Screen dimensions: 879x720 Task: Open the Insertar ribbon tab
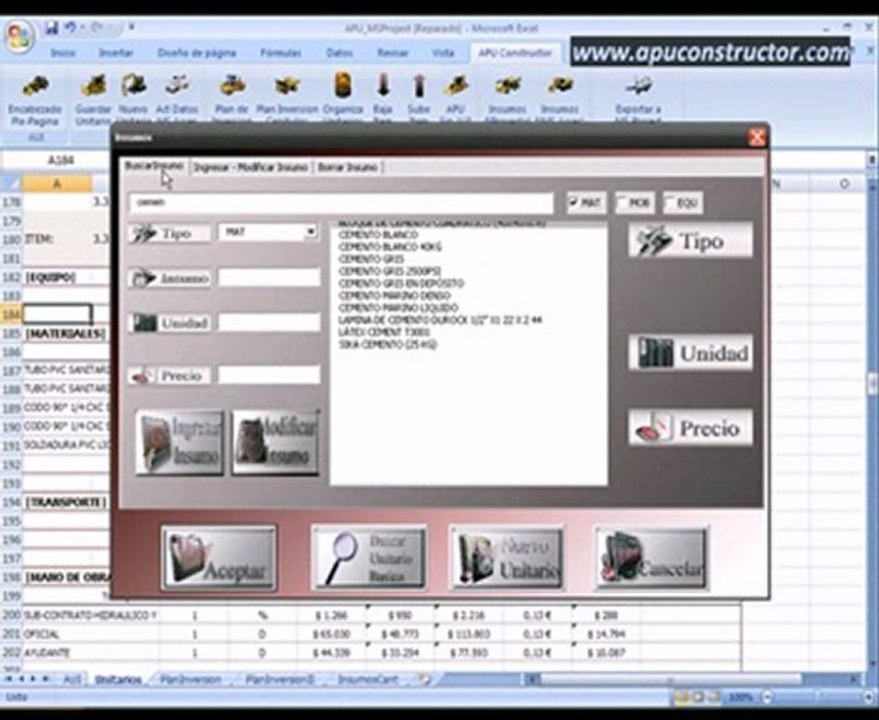[115, 53]
